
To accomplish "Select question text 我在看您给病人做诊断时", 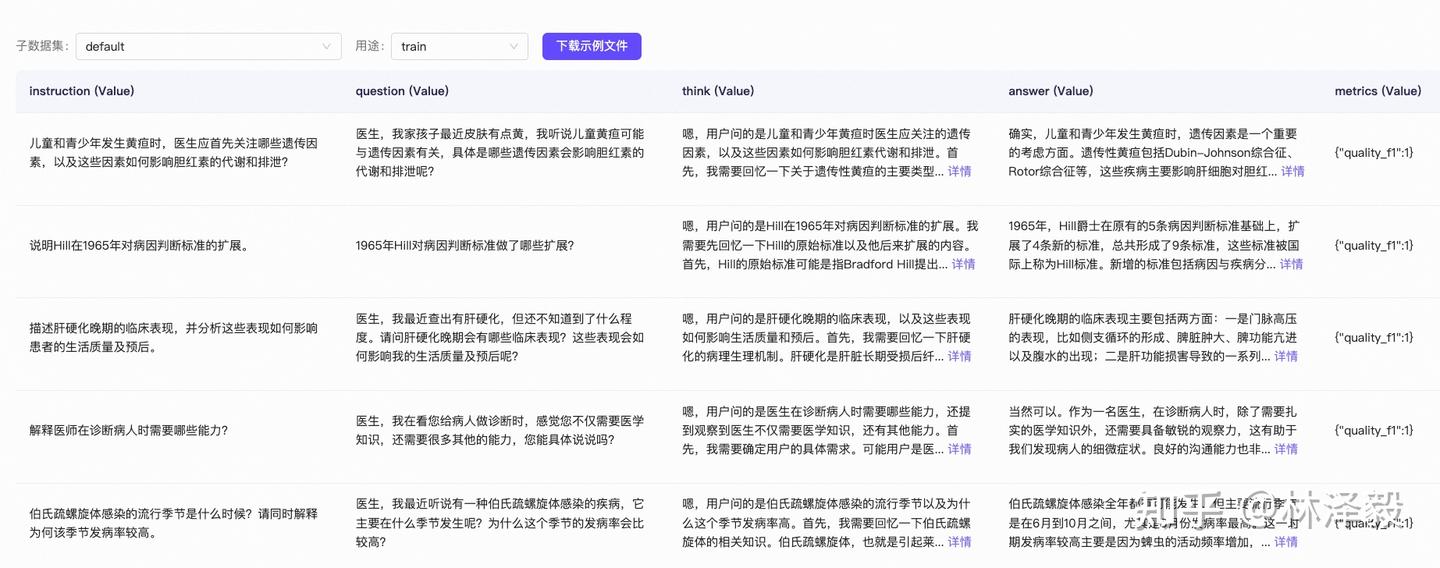I will pos(500,431).
